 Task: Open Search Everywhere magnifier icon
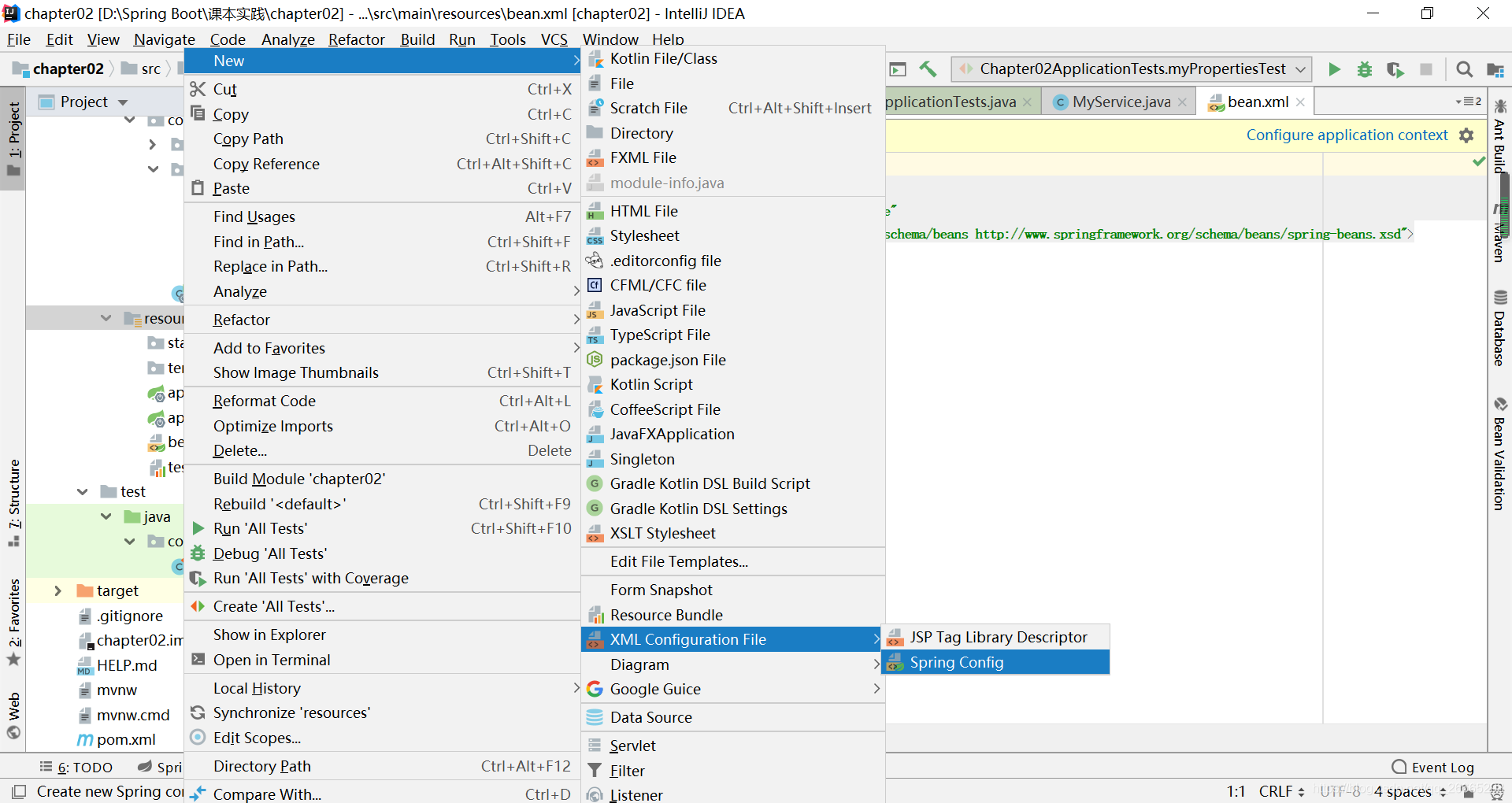(1465, 69)
